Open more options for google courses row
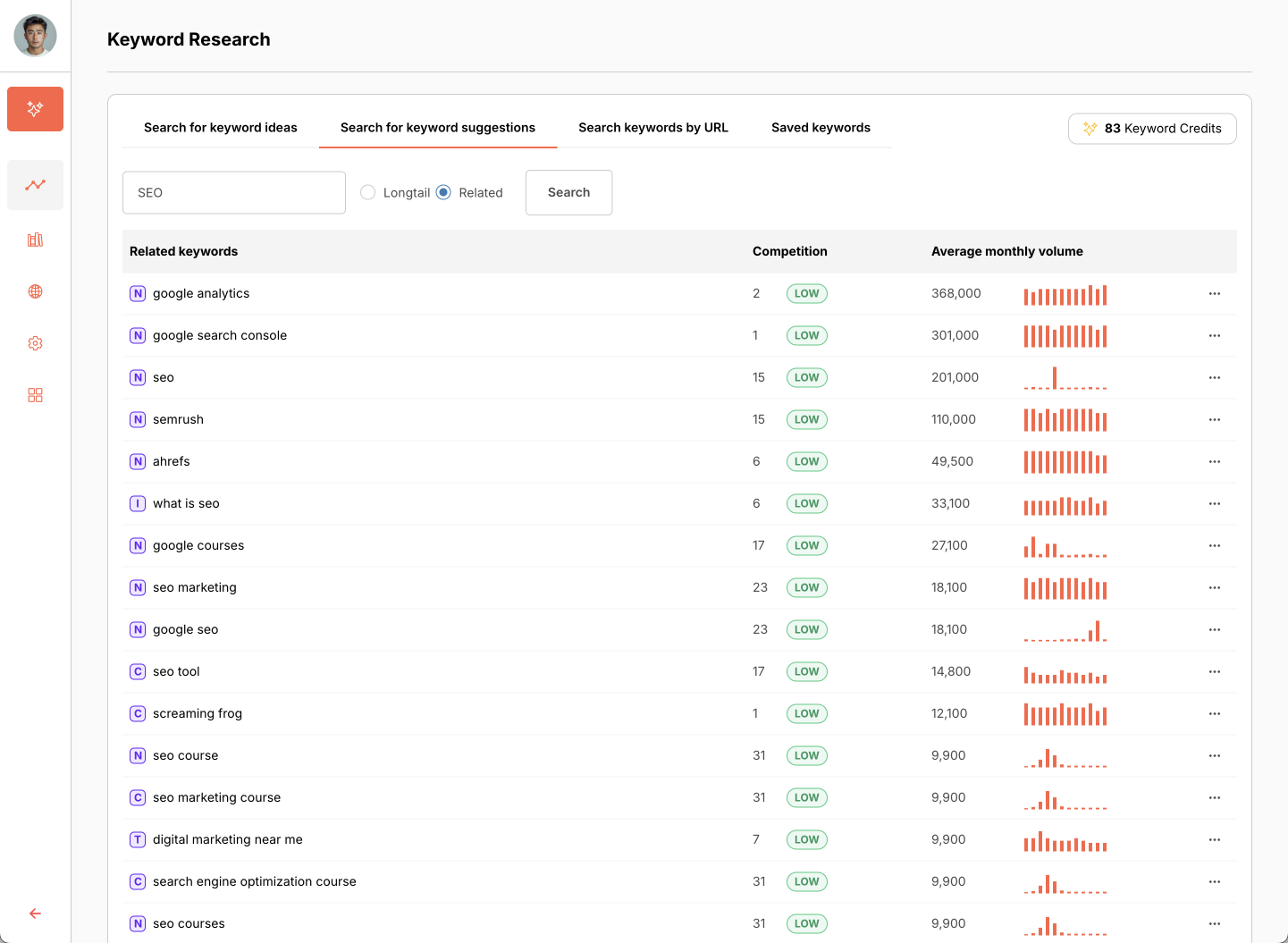The height and width of the screenshot is (943, 1288). pos(1214,545)
